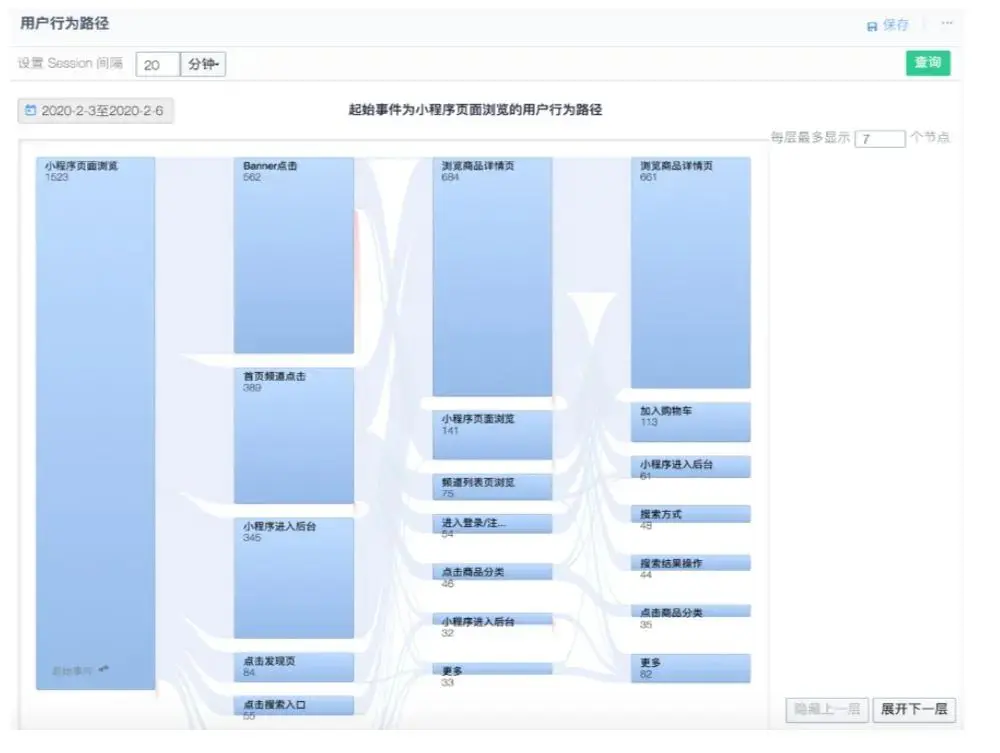Select the 浏览商品详情页 684 node
The width and height of the screenshot is (1000, 753).
point(492,277)
